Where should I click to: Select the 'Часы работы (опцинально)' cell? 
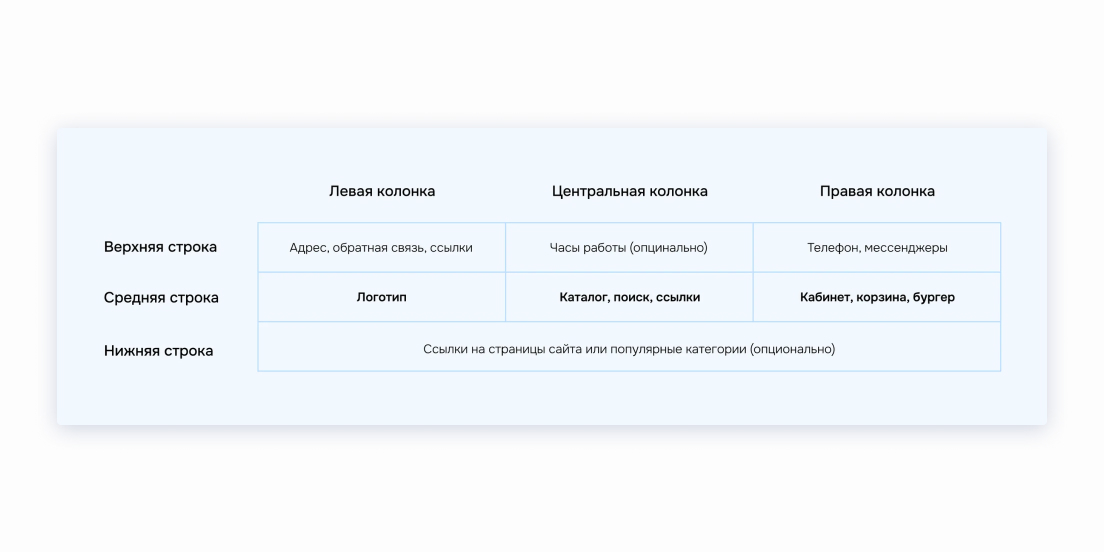pos(629,248)
